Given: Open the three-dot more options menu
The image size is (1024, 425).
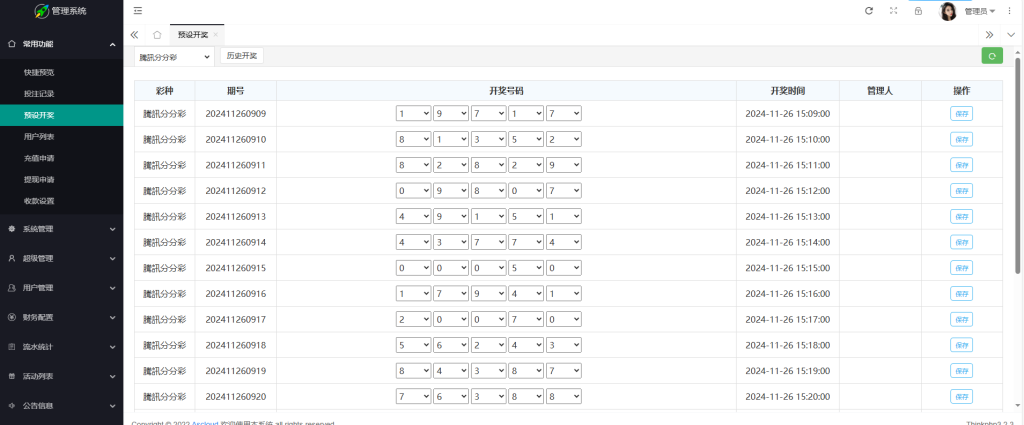Looking at the screenshot, I should click(1010, 11).
